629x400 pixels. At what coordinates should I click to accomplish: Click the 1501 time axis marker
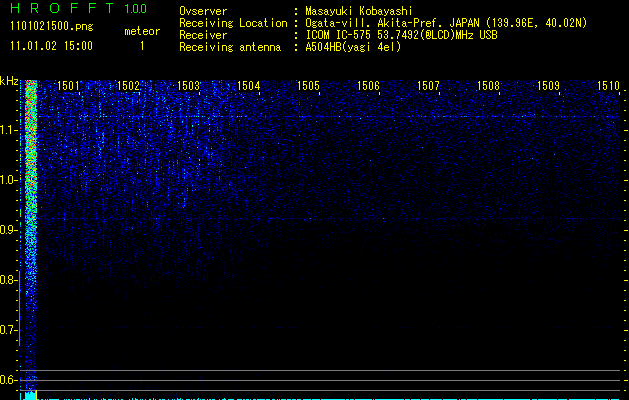tap(68, 86)
